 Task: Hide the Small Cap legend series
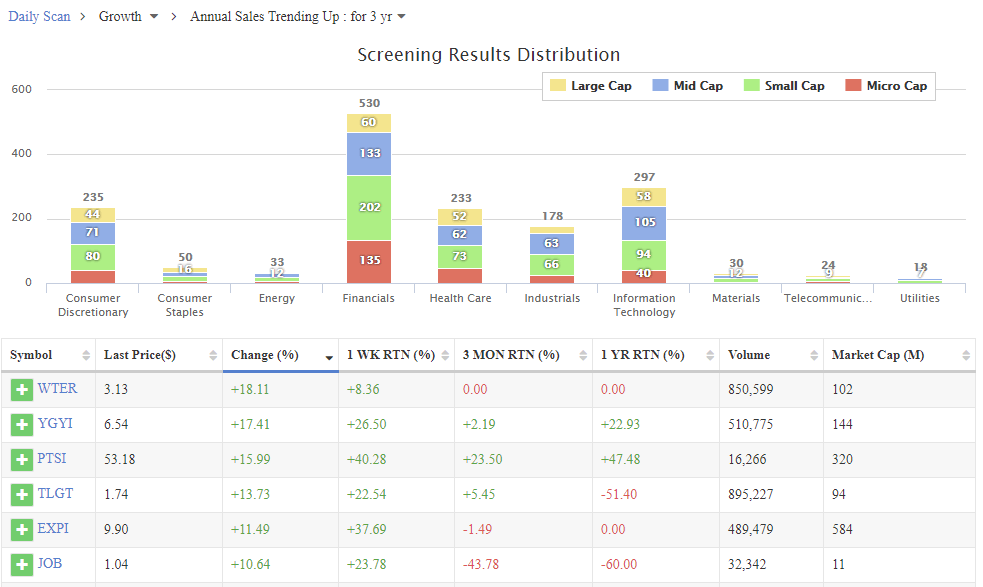[x=784, y=86]
